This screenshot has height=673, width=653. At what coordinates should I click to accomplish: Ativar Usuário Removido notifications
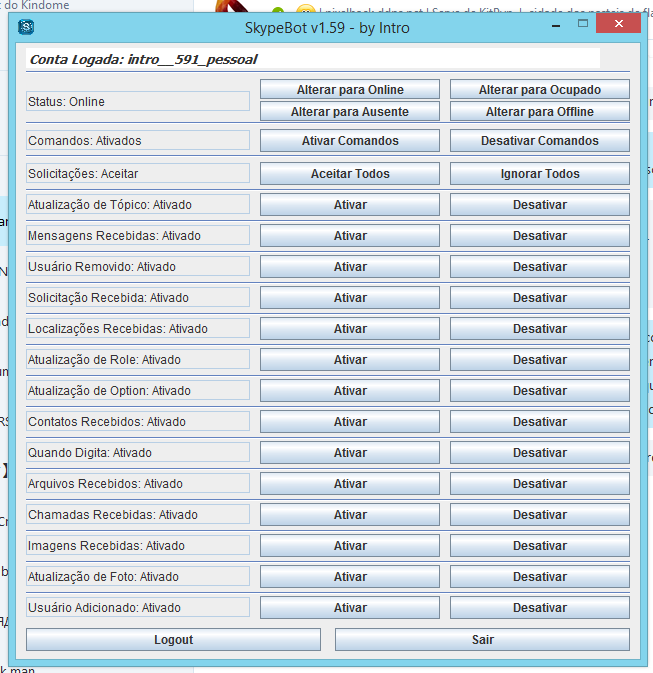[350, 266]
